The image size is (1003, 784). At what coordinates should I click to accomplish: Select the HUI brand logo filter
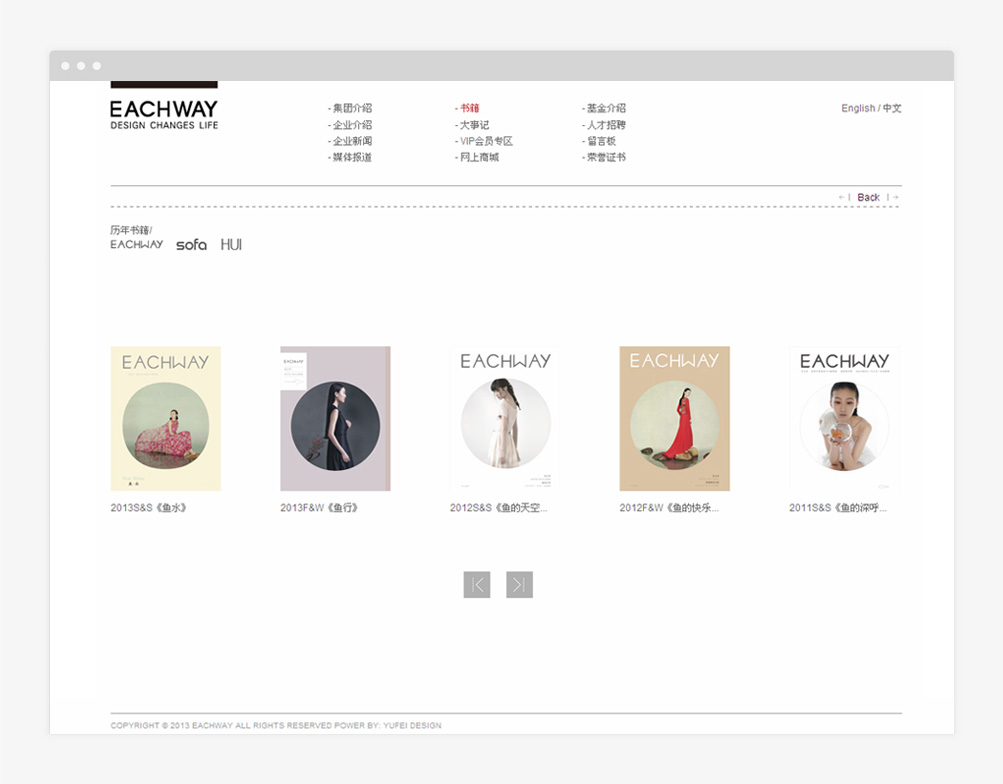pyautogui.click(x=231, y=245)
